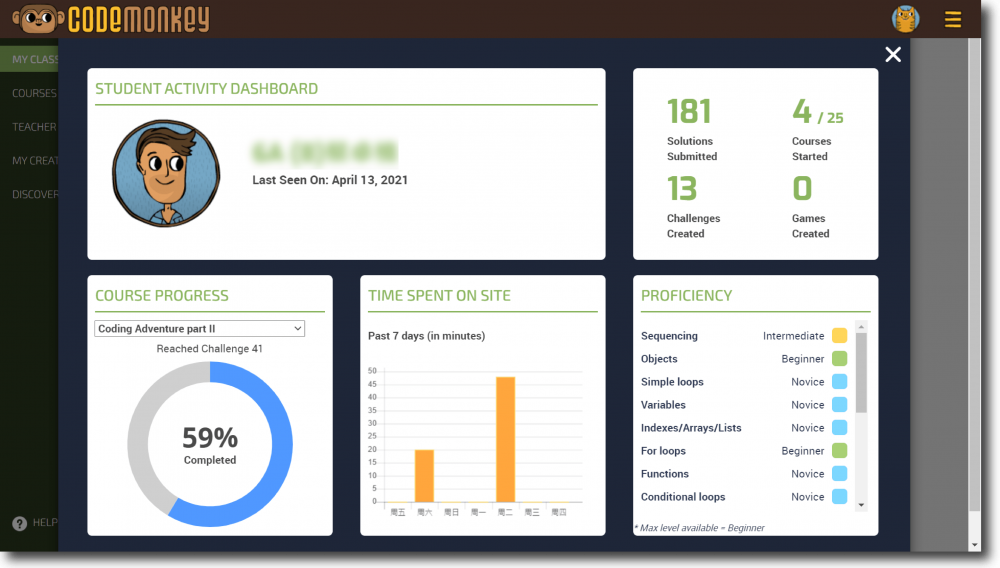Click the student avatar picture
Image resolution: width=1000 pixels, height=568 pixels.
[166, 173]
